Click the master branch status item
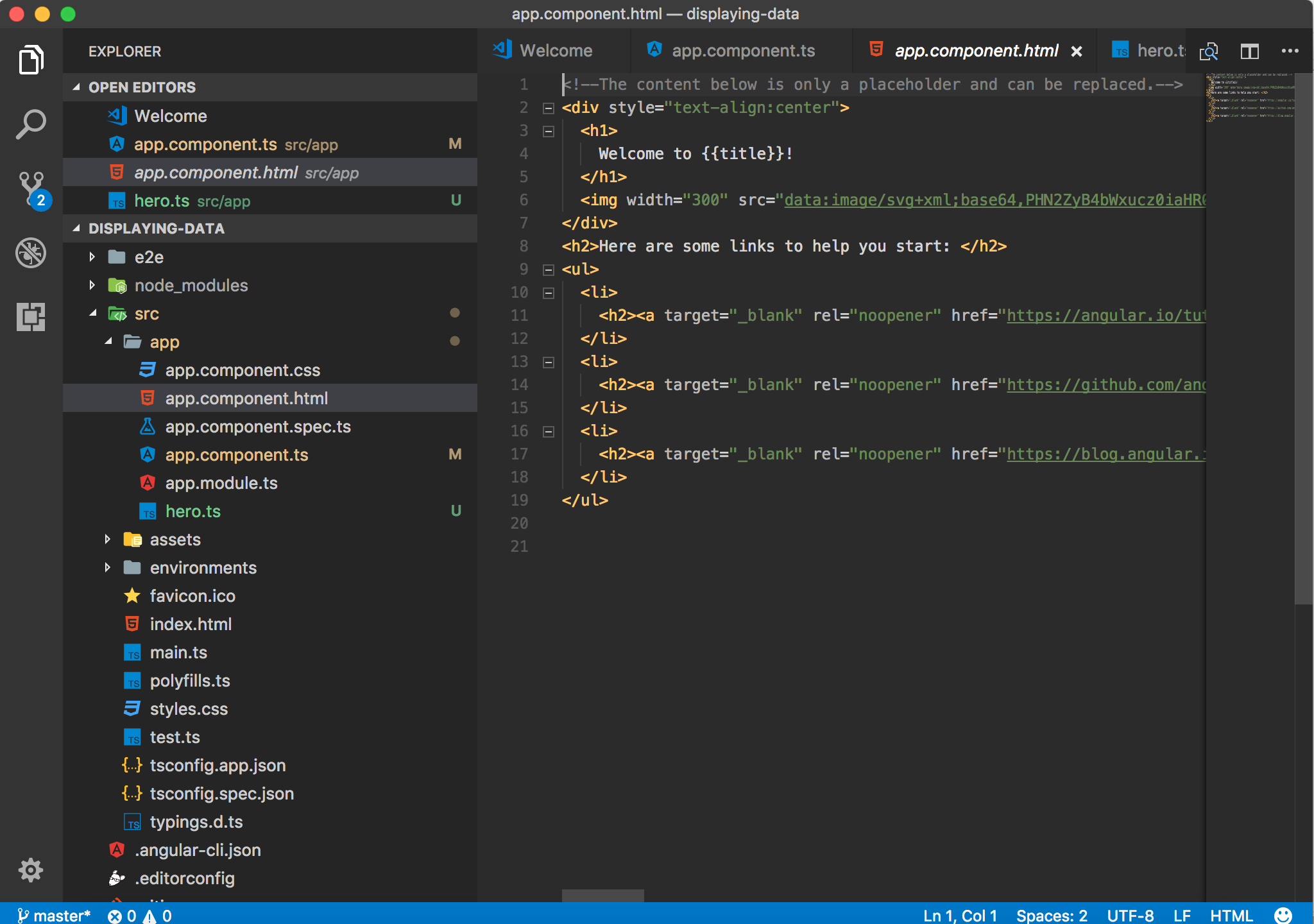1314x924 pixels. 54,916
